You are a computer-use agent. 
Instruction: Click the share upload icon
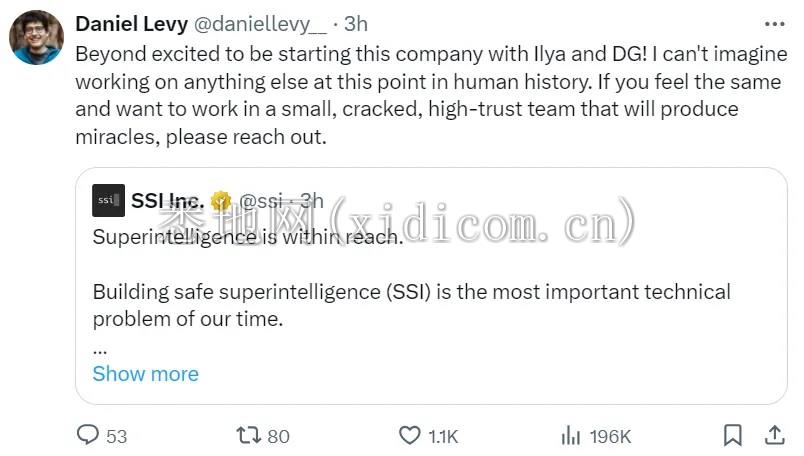click(x=774, y=436)
